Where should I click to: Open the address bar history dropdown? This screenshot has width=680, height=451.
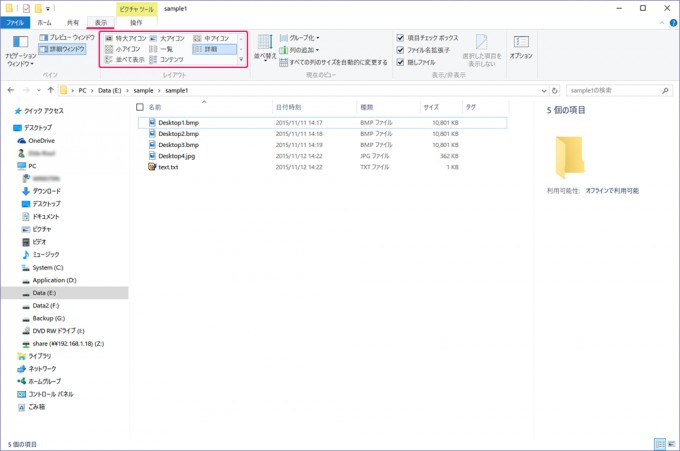coord(544,91)
